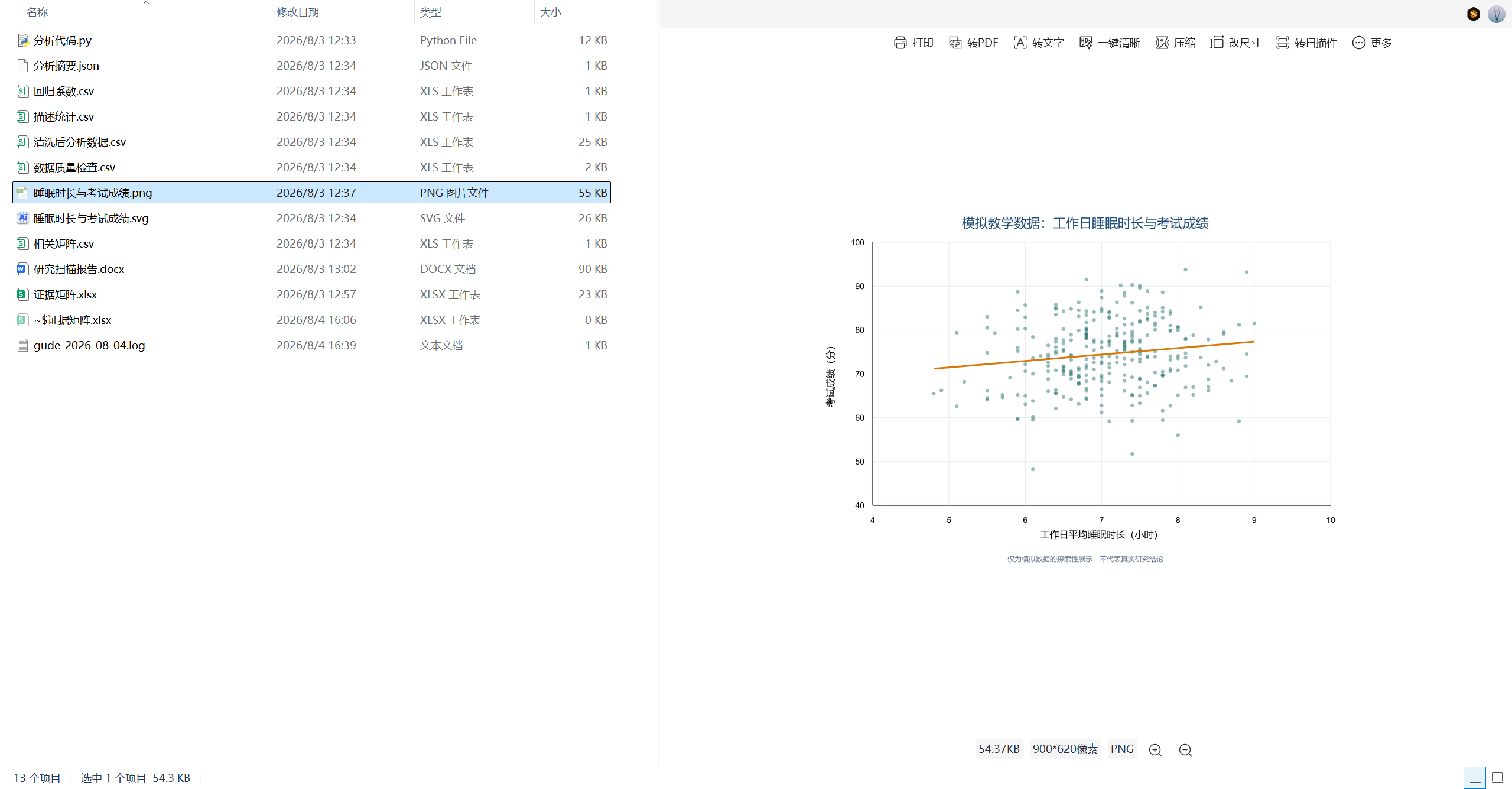The image size is (1512, 789).
Task: Select 研究扫描报告.docx in the file list
Action: pyautogui.click(x=311, y=269)
